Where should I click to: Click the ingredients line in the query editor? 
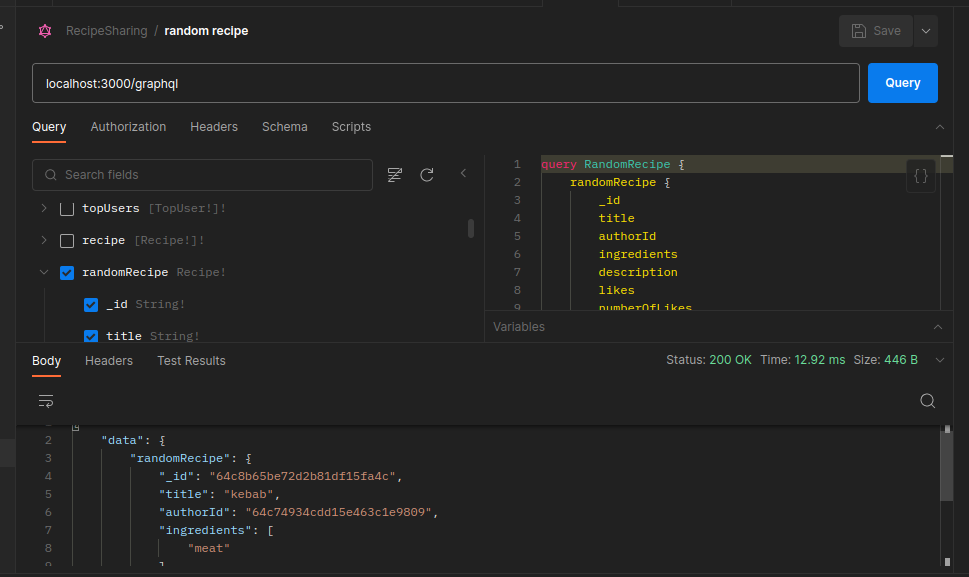[x=638, y=254]
